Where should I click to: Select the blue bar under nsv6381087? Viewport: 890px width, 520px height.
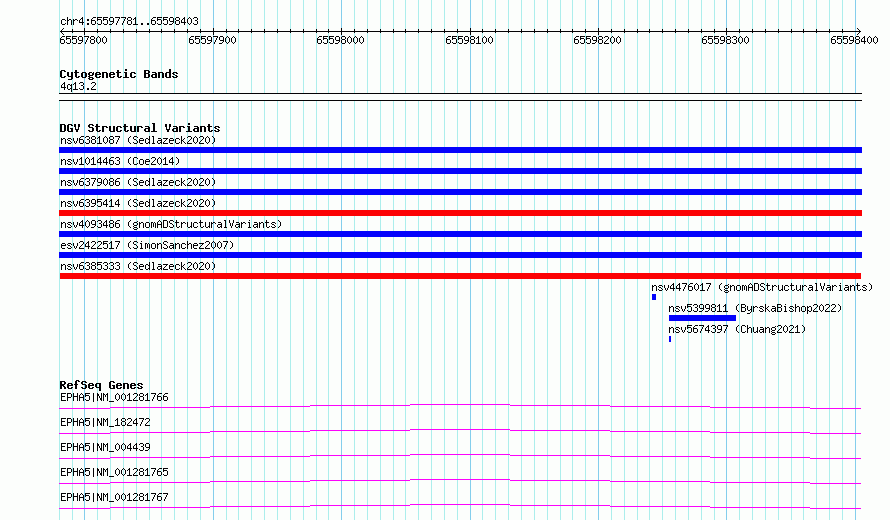pyautogui.click(x=460, y=150)
